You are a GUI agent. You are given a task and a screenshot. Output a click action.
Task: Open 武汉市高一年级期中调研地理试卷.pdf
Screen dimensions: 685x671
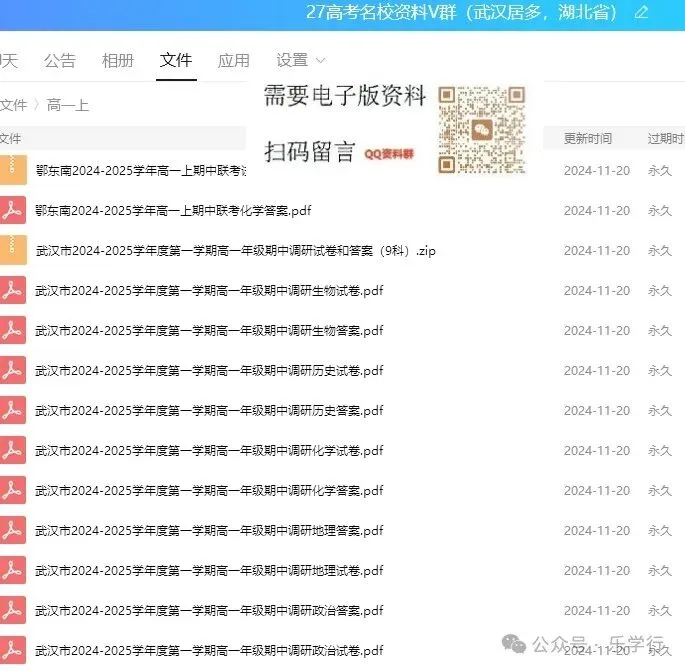pos(209,571)
